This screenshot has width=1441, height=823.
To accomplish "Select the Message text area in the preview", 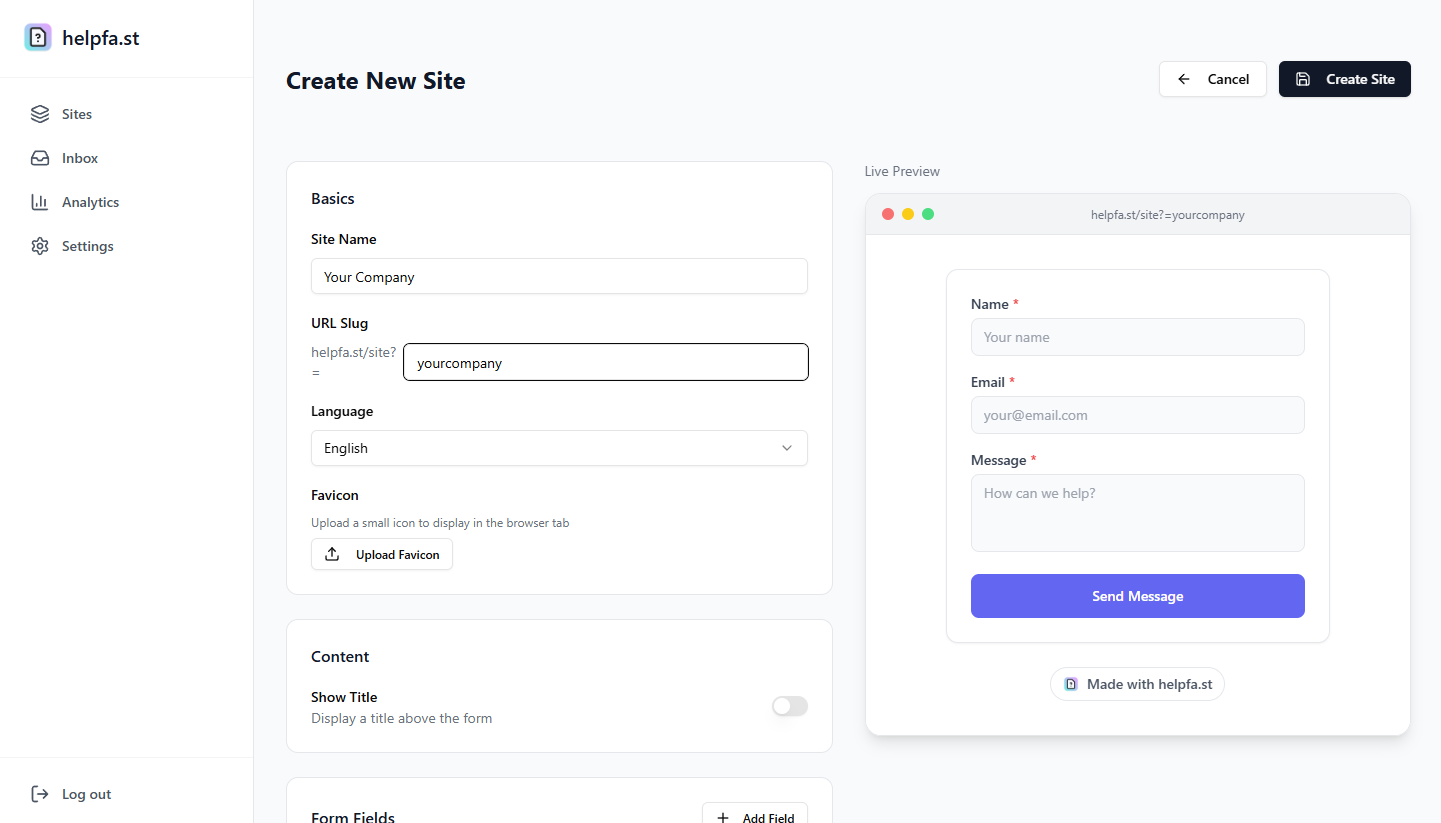I will point(1137,512).
